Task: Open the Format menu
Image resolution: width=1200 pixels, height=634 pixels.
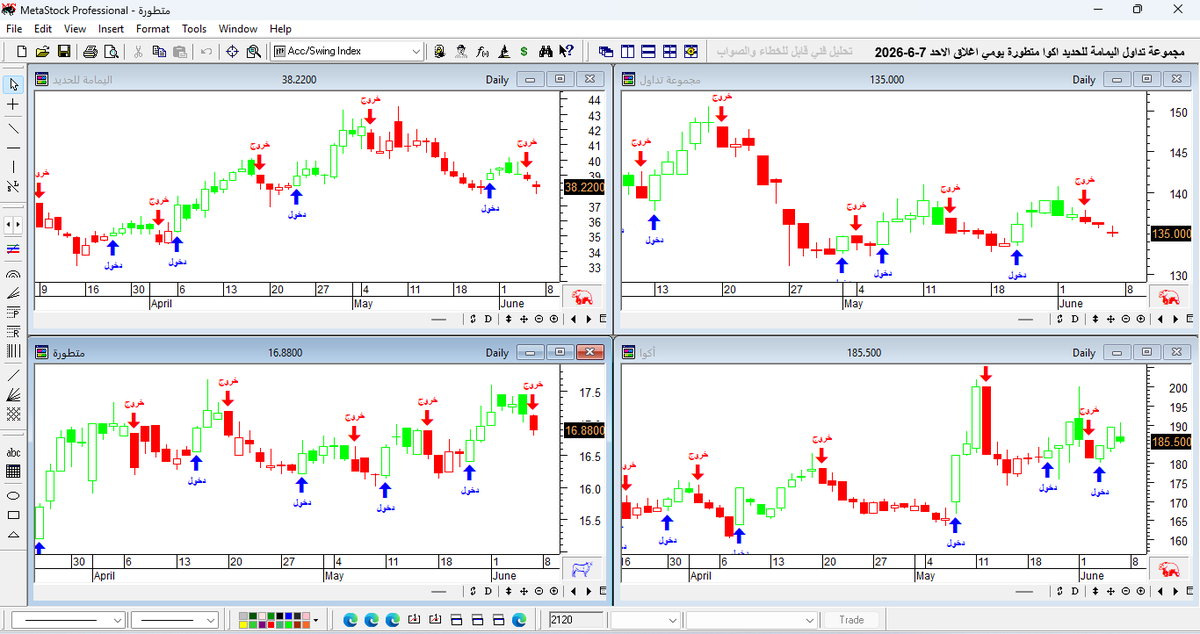Action: coord(153,29)
